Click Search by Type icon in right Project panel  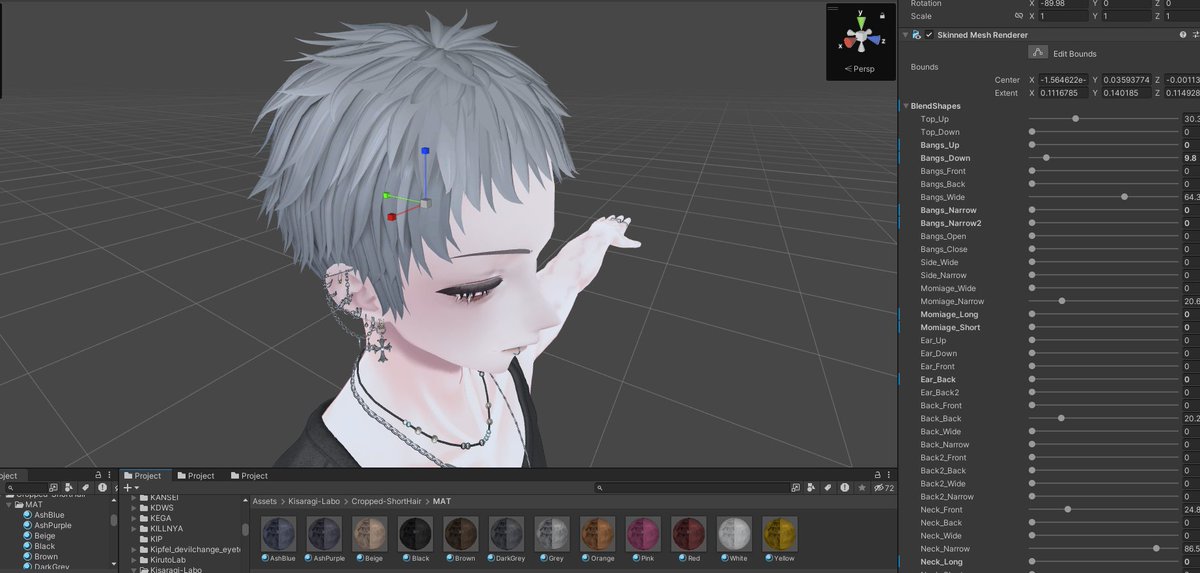[811, 488]
